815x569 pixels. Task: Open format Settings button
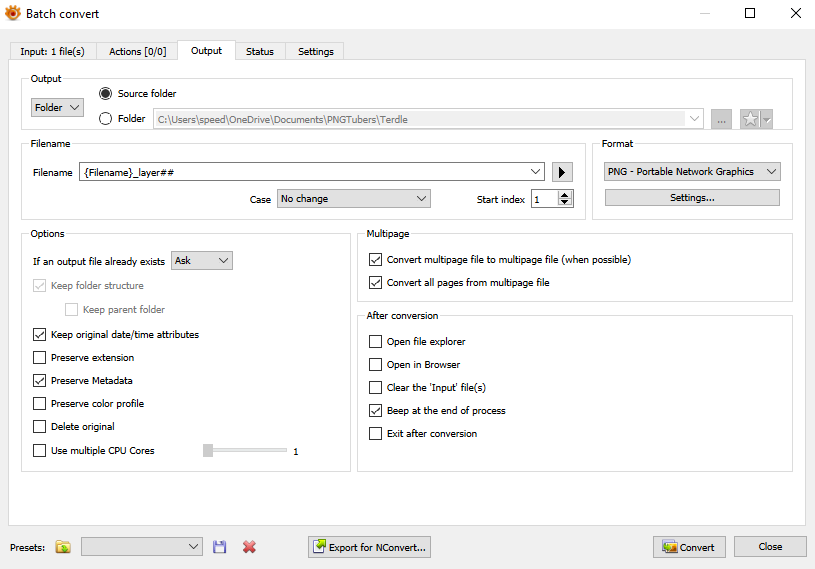692,198
